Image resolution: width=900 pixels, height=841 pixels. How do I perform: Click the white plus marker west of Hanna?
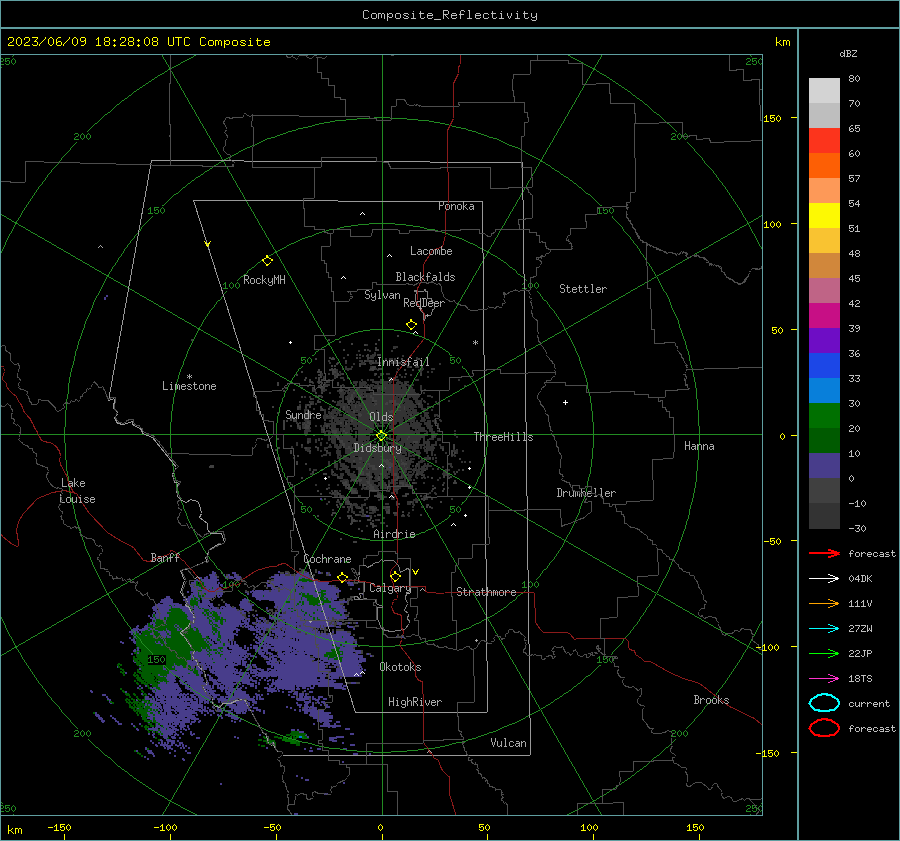(565, 402)
